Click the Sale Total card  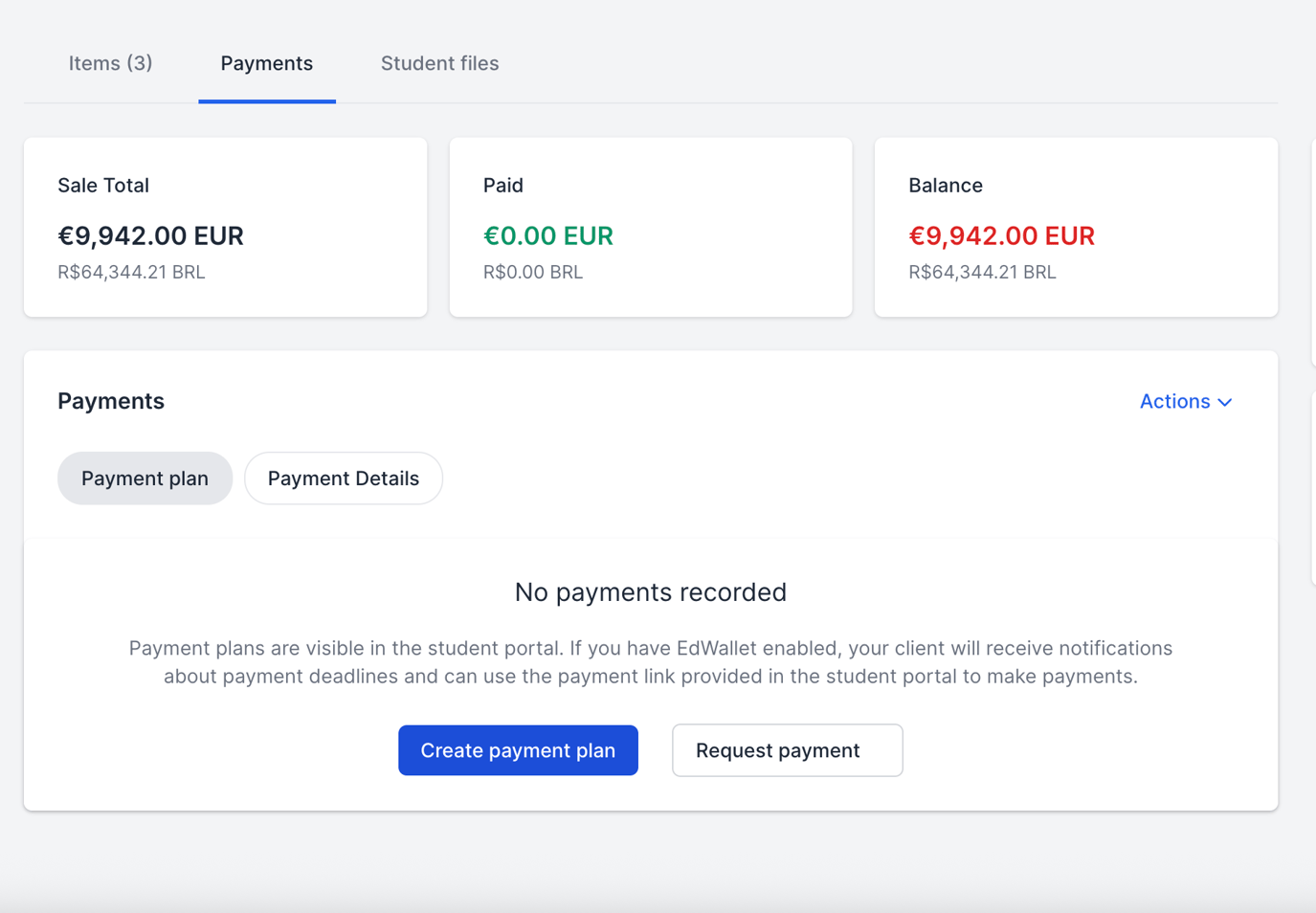click(225, 227)
